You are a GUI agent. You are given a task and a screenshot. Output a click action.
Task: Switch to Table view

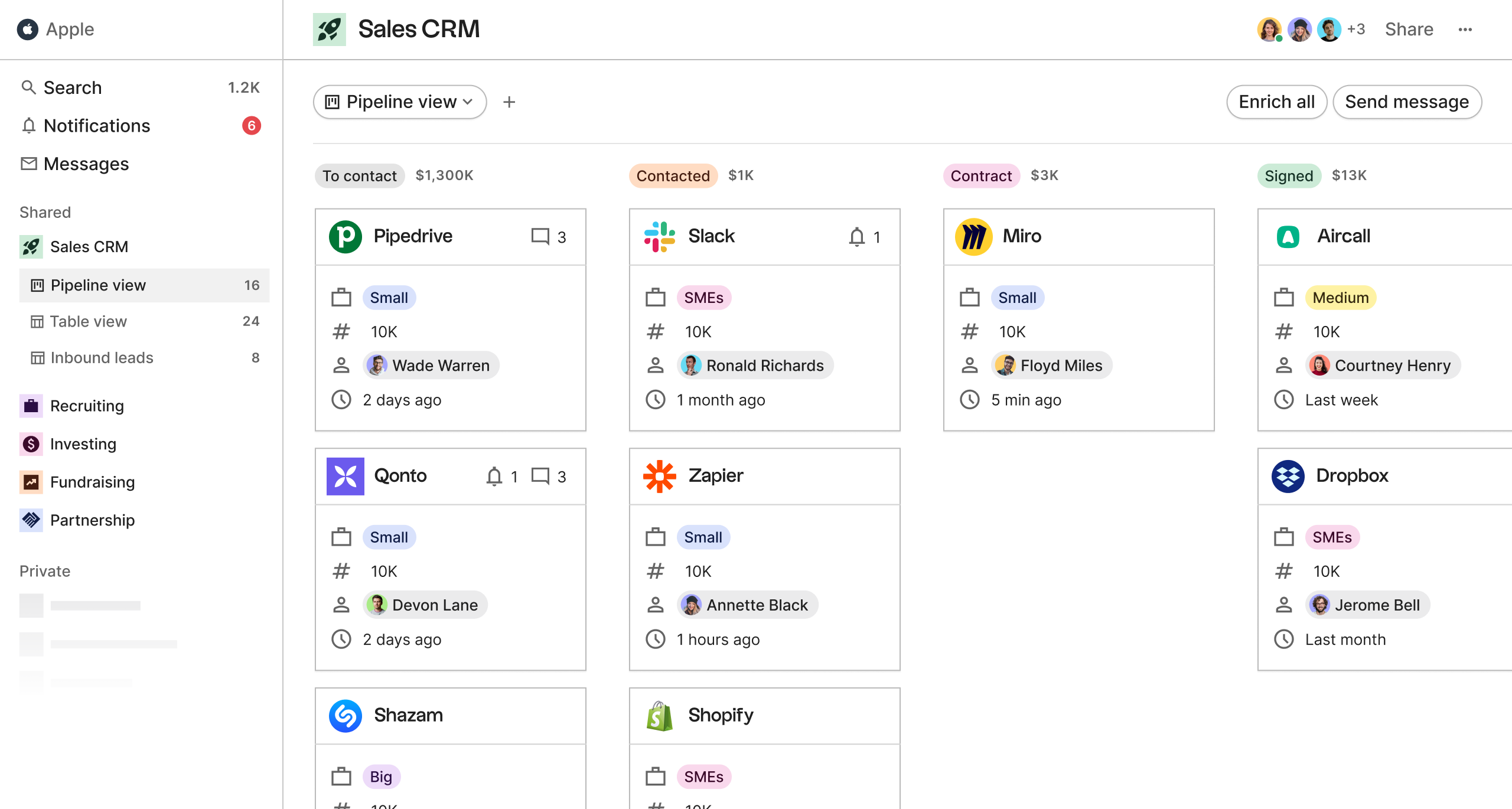click(88, 321)
